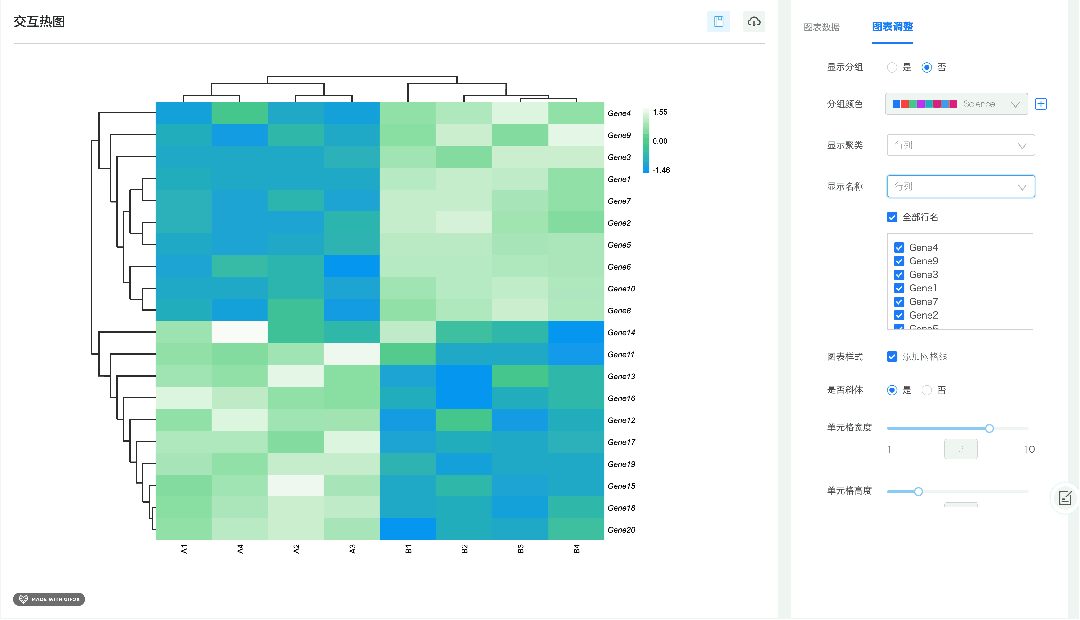
Task: Open the floating edit note icon
Action: 1065,497
